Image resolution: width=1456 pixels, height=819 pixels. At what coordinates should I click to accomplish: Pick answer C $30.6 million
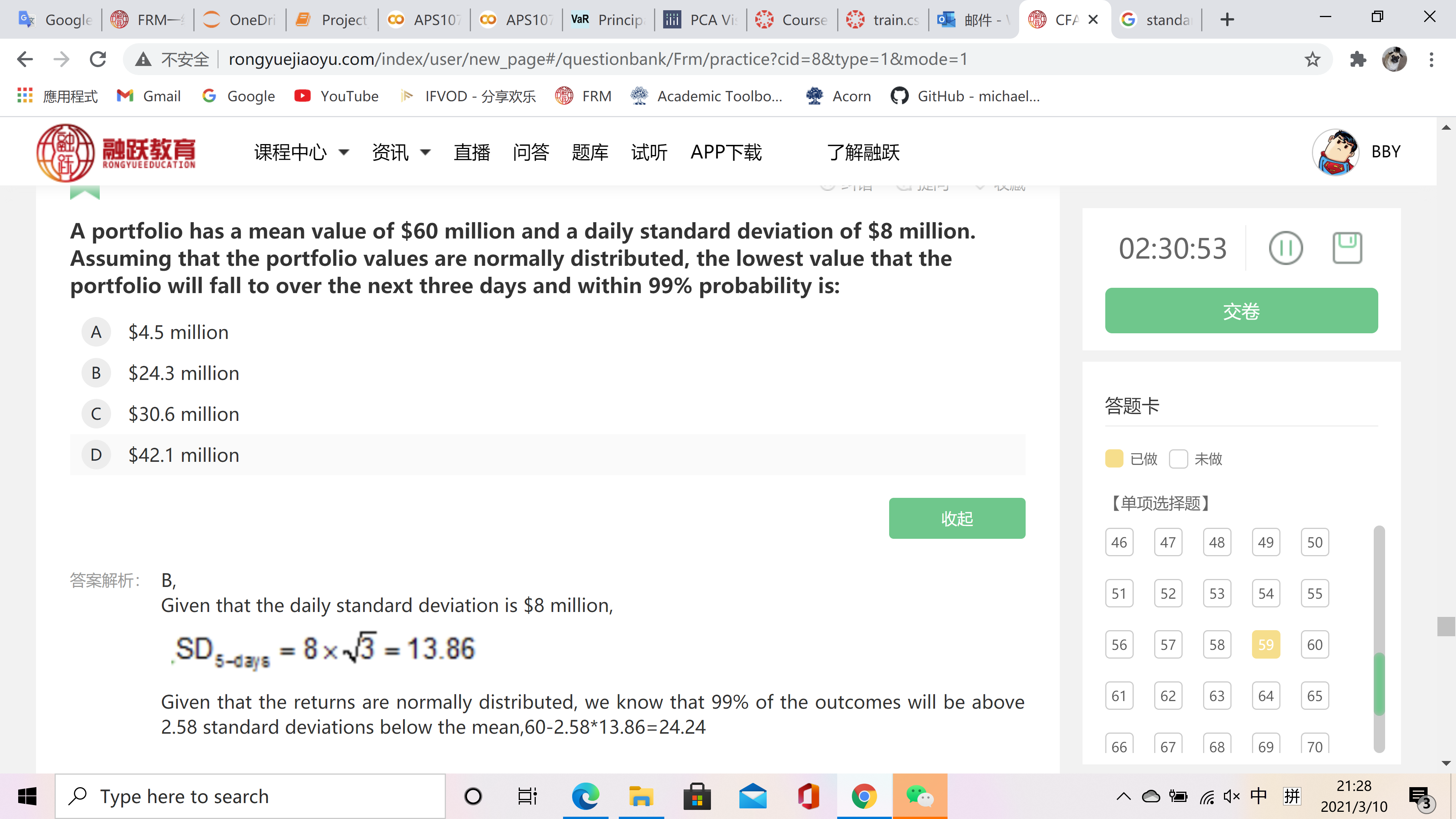click(x=96, y=414)
